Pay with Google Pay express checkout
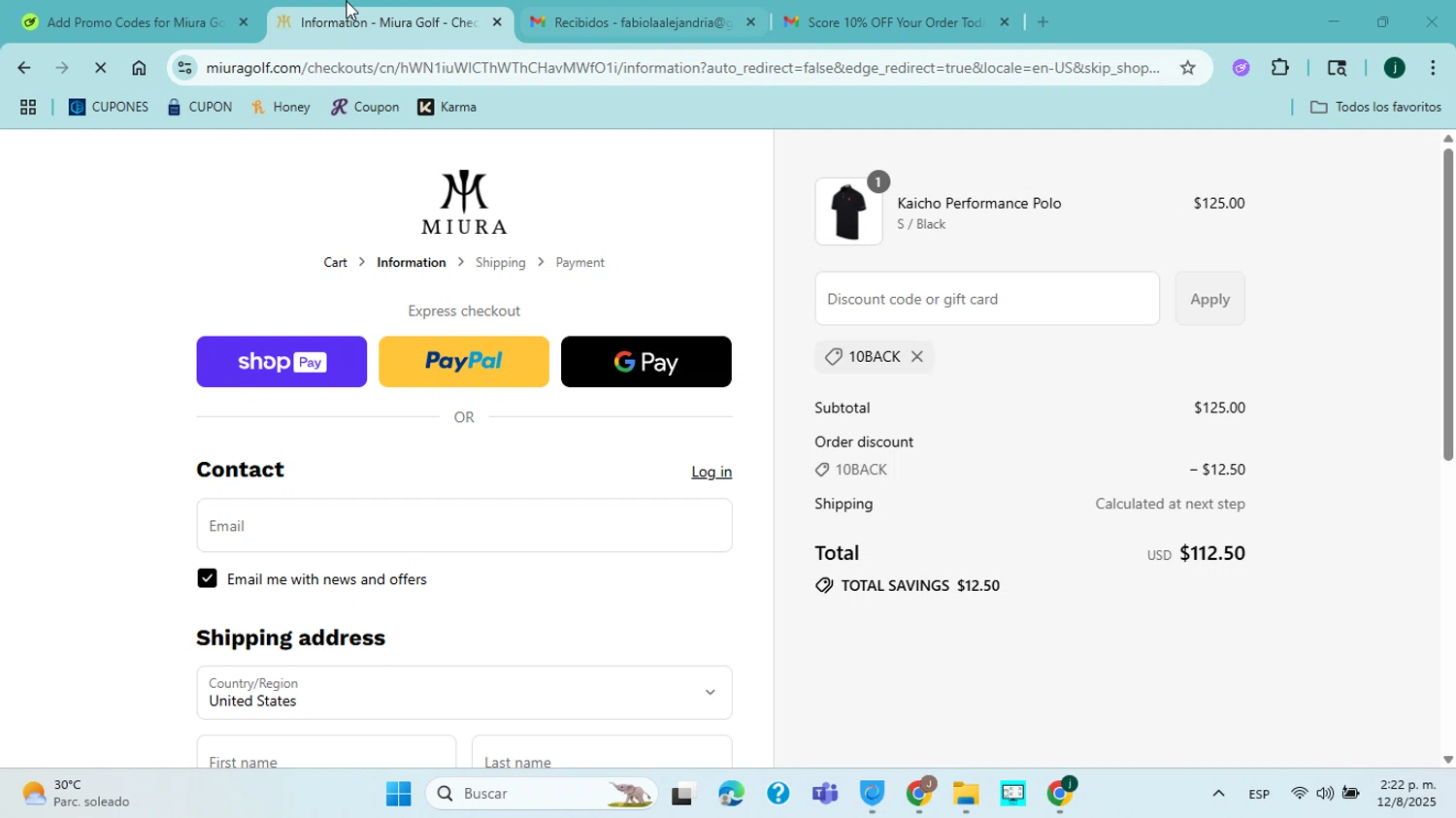Screen dimensions: 1456x818 click(x=646, y=362)
